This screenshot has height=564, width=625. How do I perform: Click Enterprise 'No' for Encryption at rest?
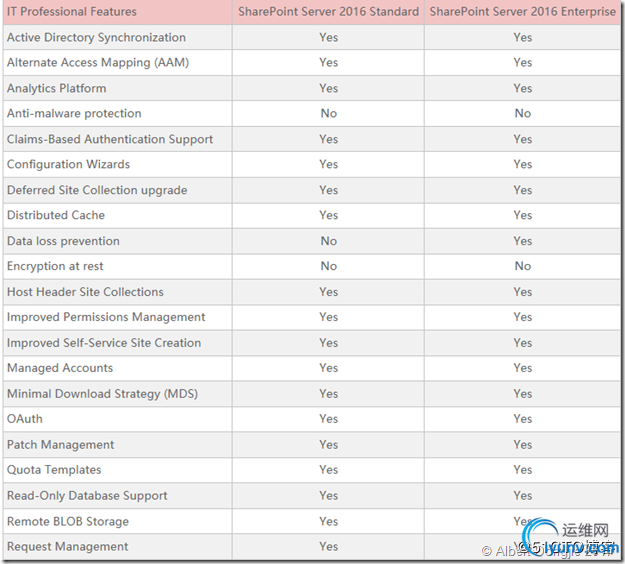click(x=523, y=266)
